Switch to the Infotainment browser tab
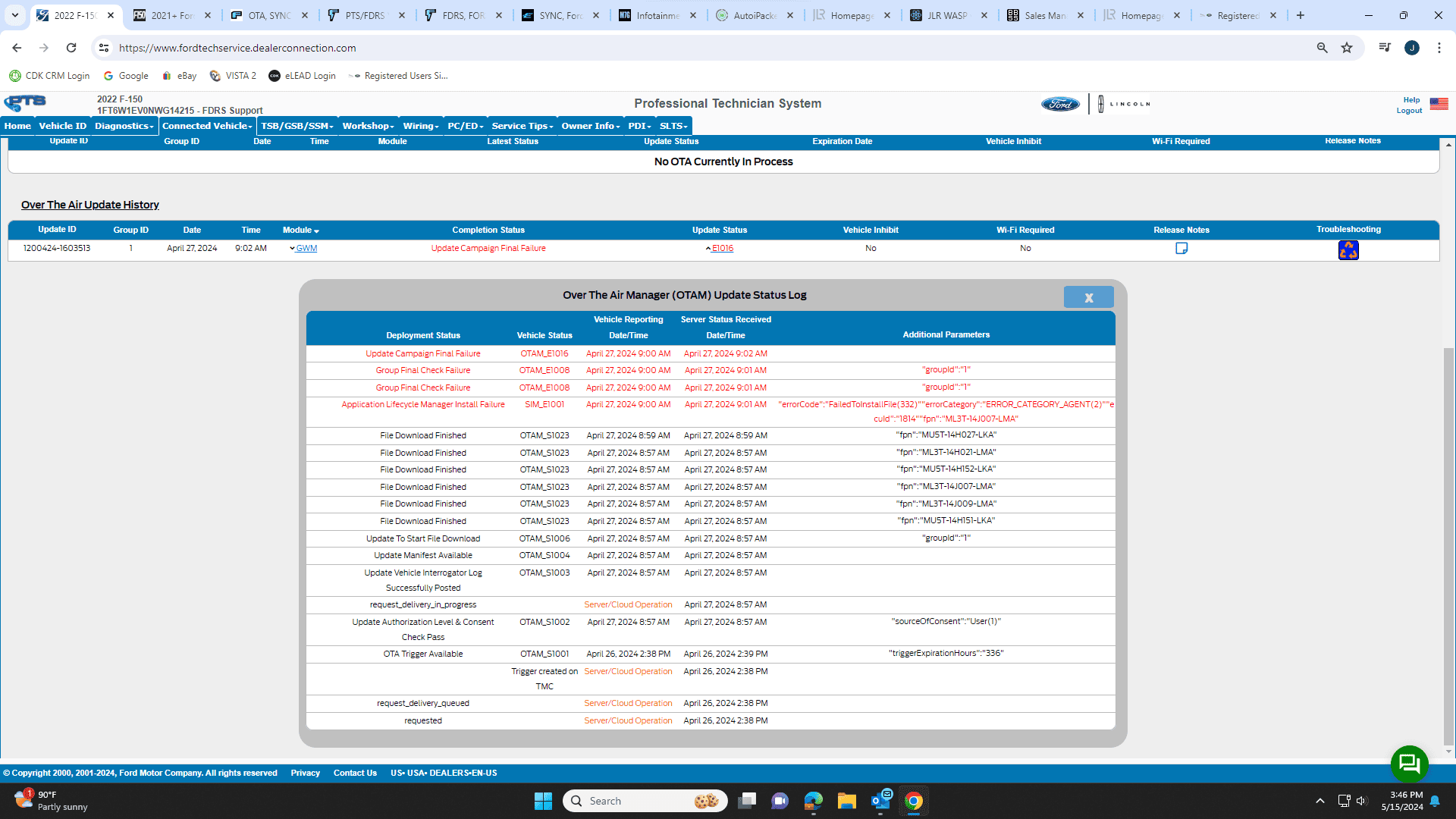Image resolution: width=1456 pixels, height=819 pixels. (657, 15)
